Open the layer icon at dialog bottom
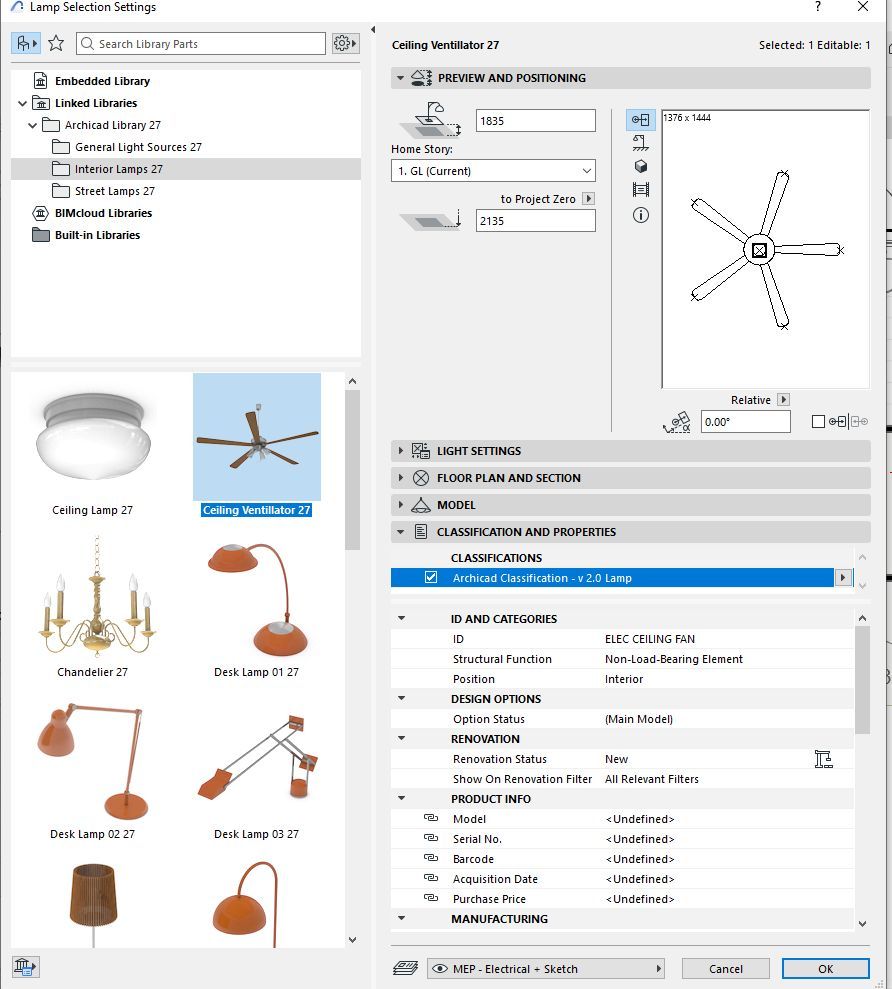 tap(405, 968)
